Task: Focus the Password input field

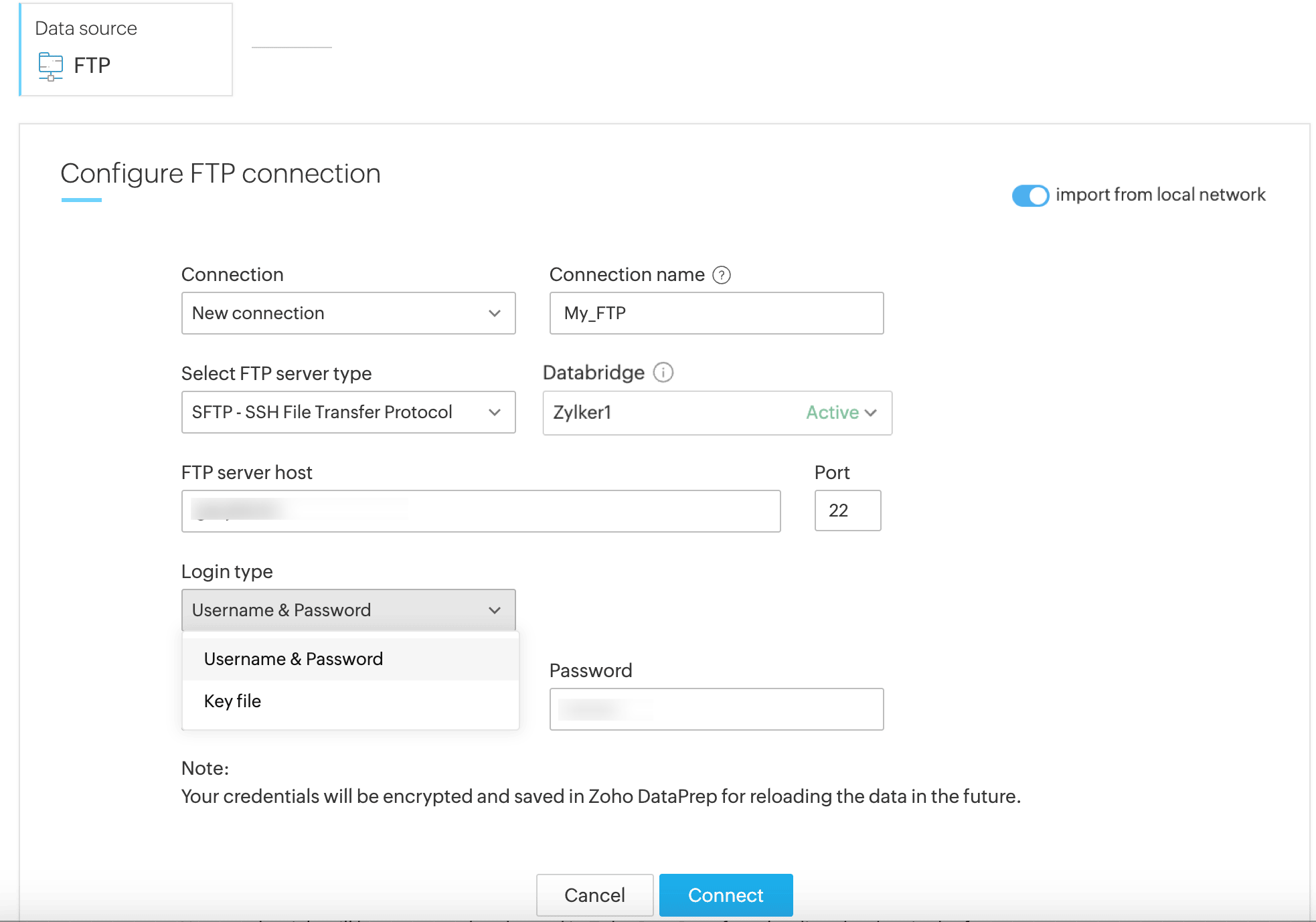Action: click(716, 709)
